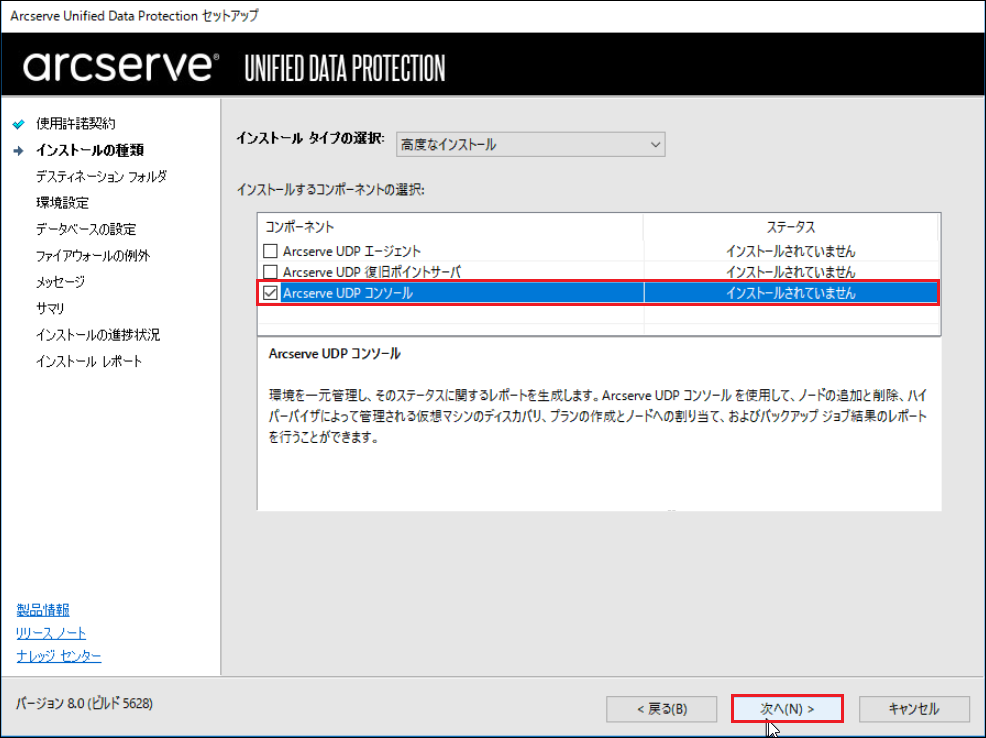Select the 環境設定 step

point(62,203)
